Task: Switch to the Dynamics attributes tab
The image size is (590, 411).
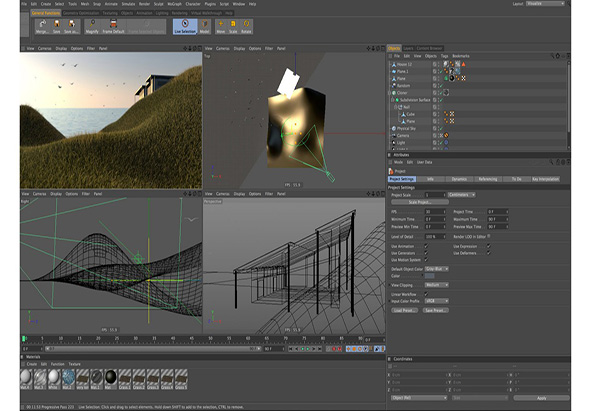Action: tap(459, 179)
